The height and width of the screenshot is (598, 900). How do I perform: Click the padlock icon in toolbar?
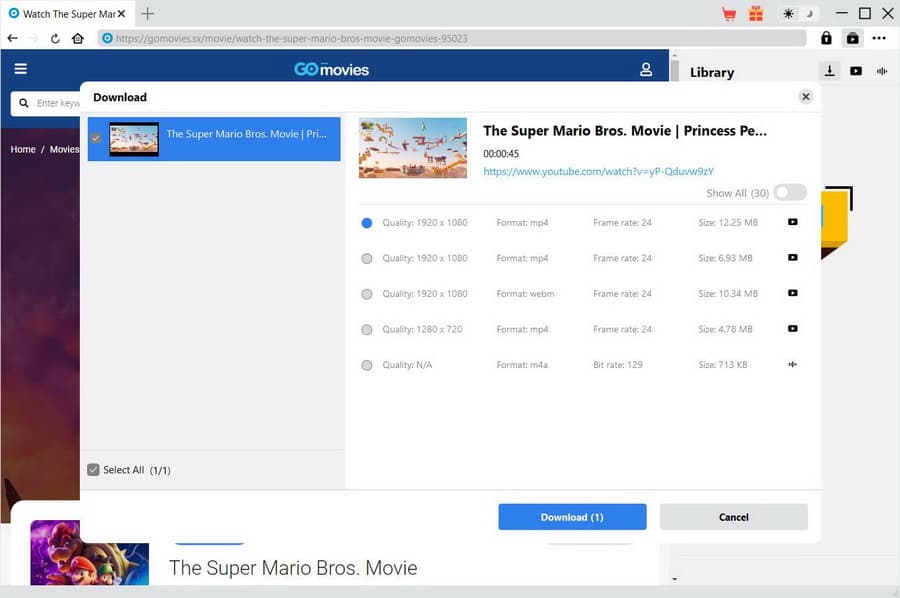(x=826, y=38)
